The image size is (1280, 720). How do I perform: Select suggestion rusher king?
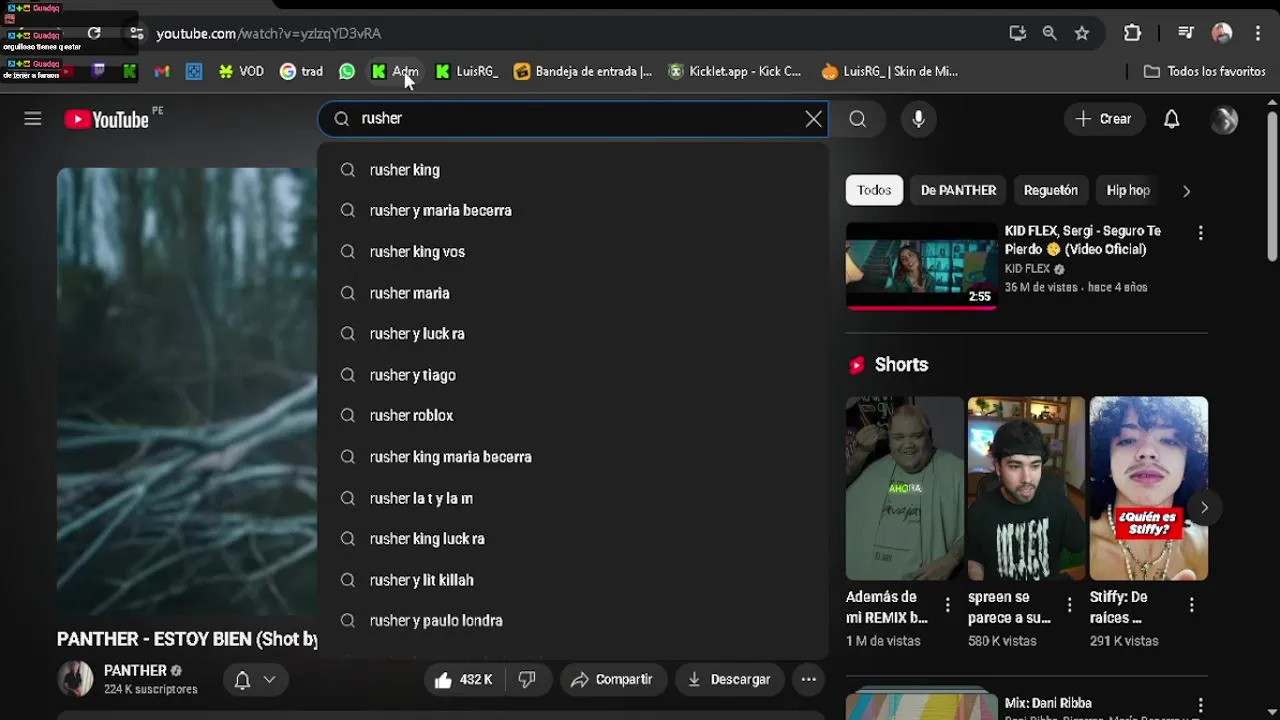pyautogui.click(x=573, y=170)
